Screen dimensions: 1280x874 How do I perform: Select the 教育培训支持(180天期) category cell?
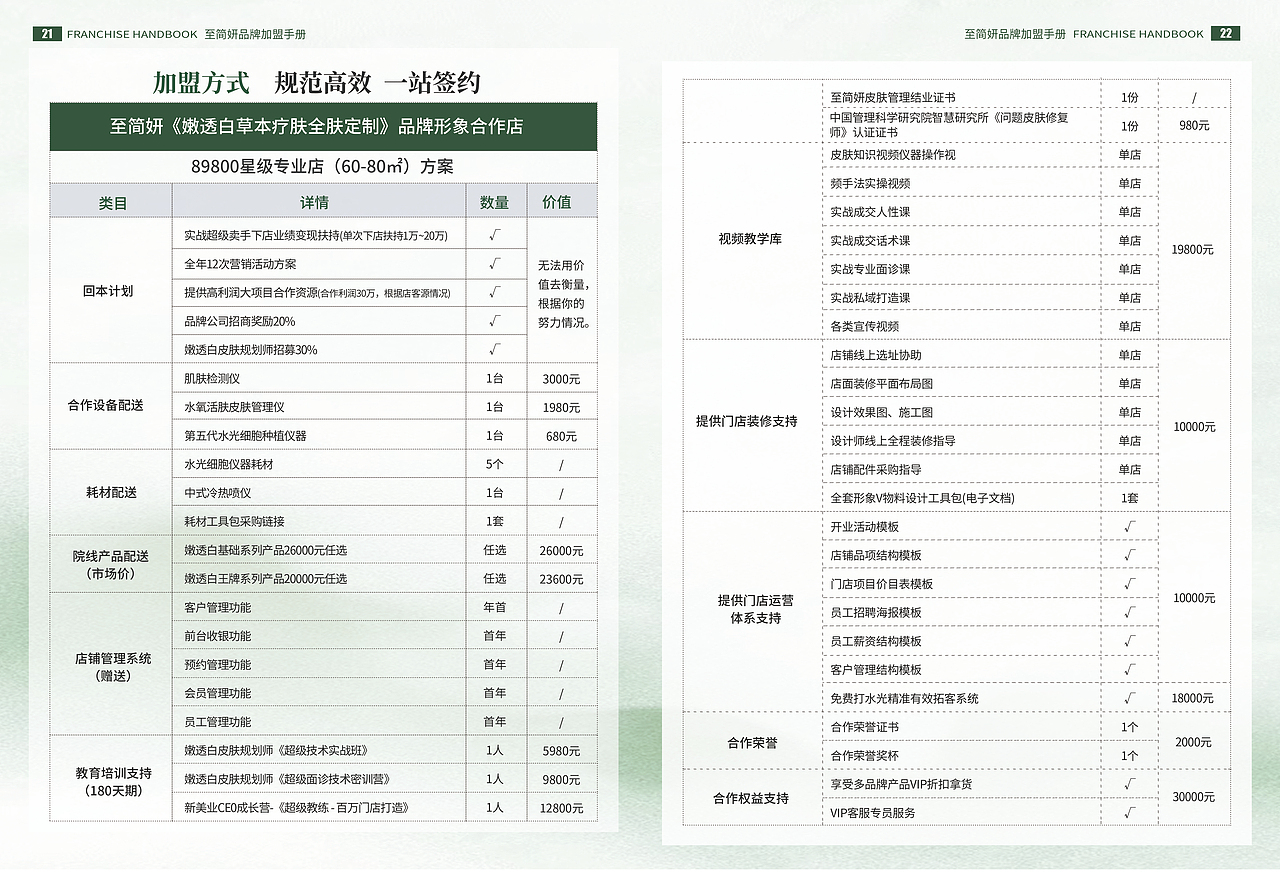pyautogui.click(x=111, y=780)
